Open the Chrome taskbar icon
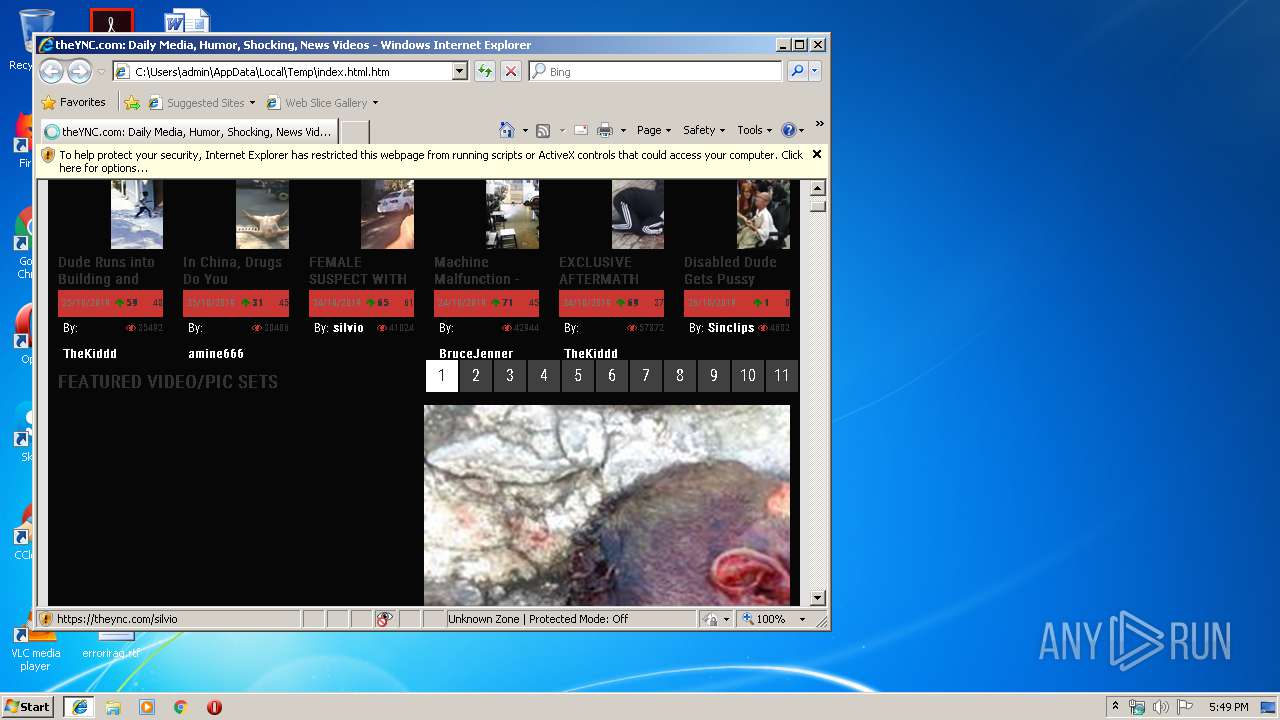Screen dimensions: 1280x720 click(x=181, y=707)
